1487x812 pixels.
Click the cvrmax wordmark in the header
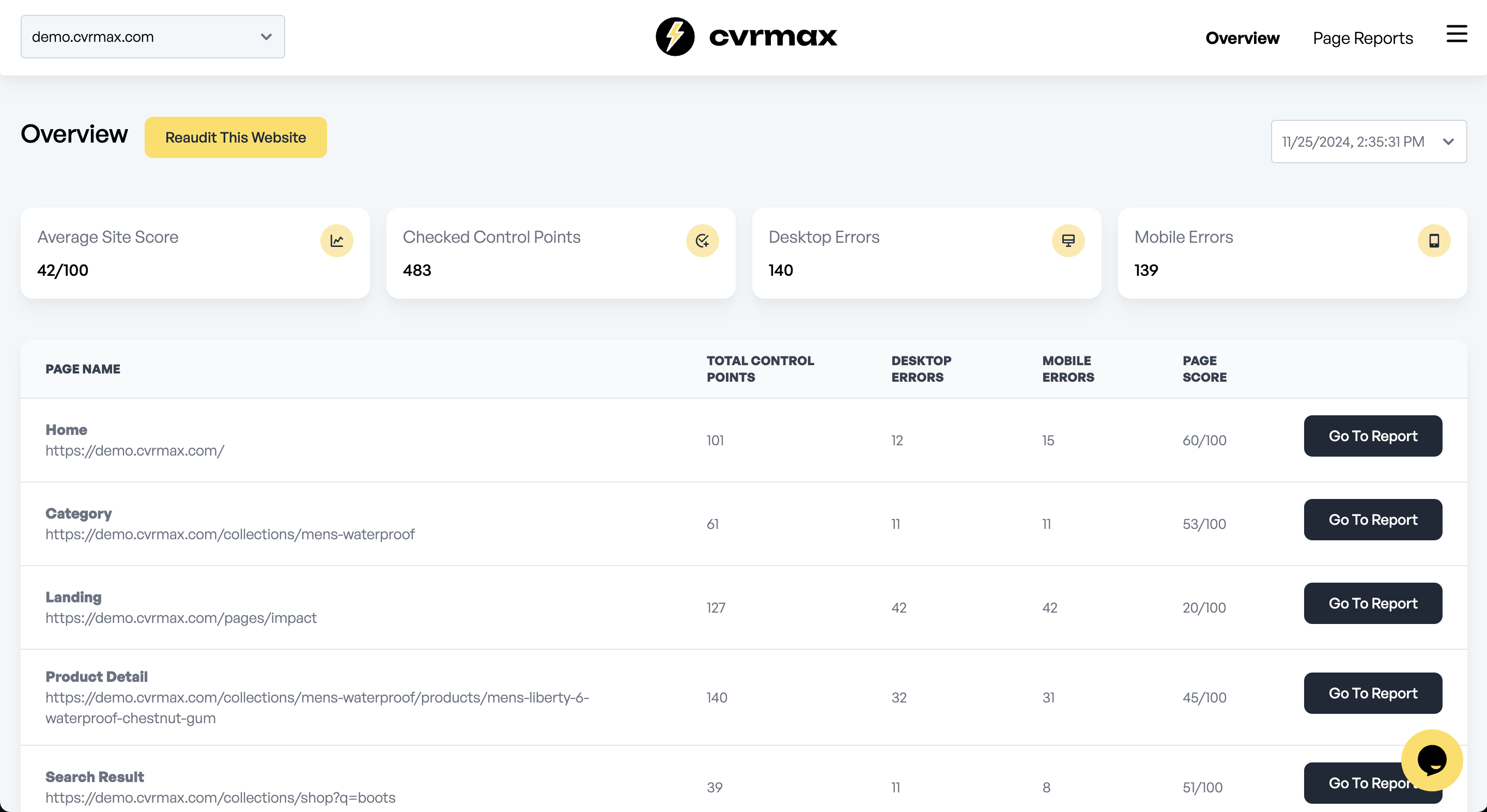(774, 36)
